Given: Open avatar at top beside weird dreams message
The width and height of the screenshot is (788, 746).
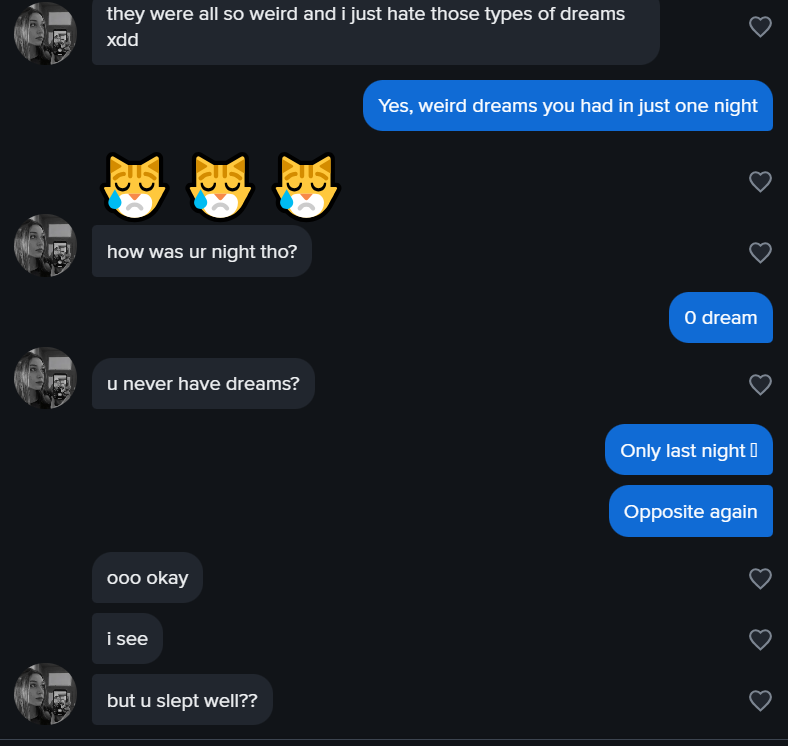Looking at the screenshot, I should click(45, 33).
